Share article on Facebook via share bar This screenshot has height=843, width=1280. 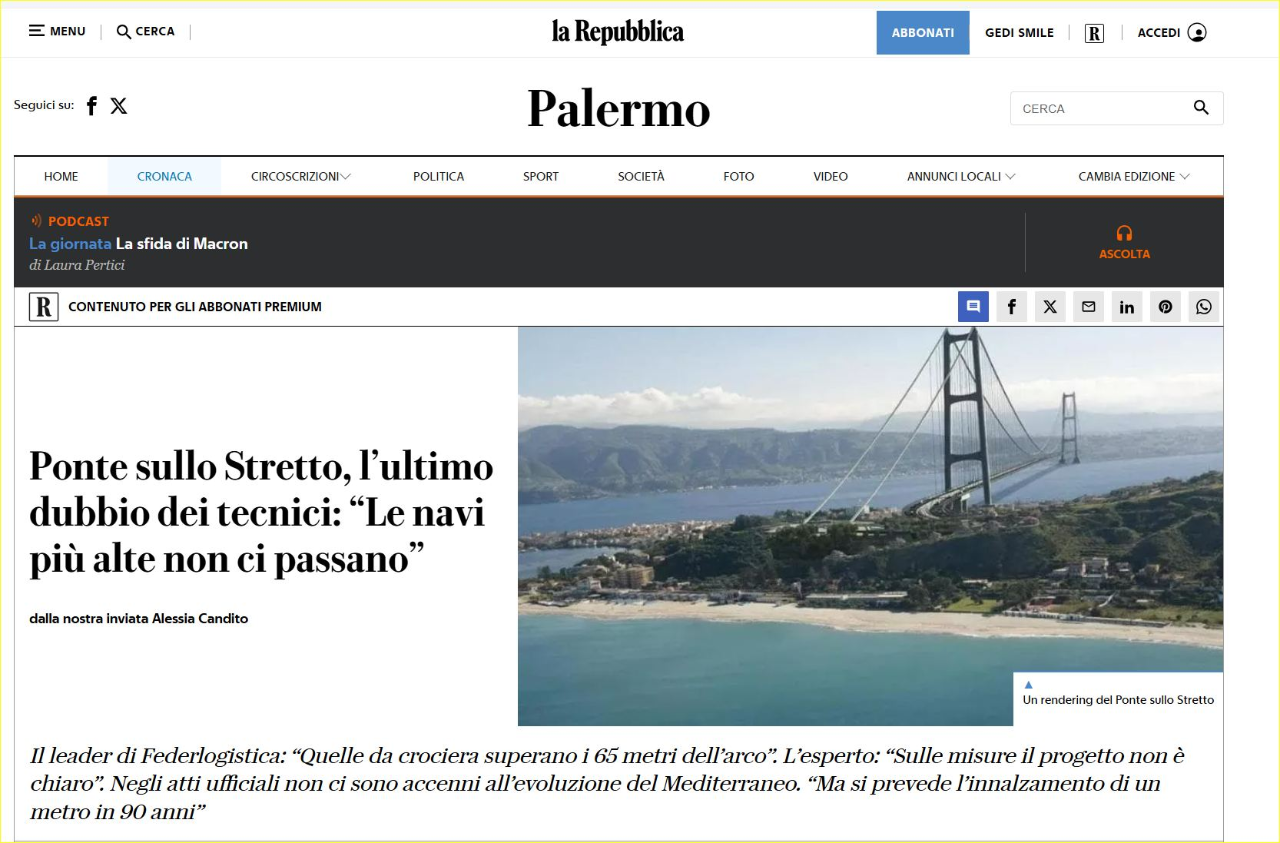pos(1011,307)
